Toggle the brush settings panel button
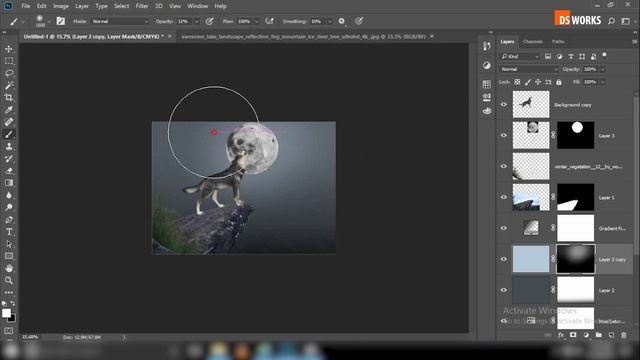The width and height of the screenshot is (640, 360). click(x=60, y=21)
